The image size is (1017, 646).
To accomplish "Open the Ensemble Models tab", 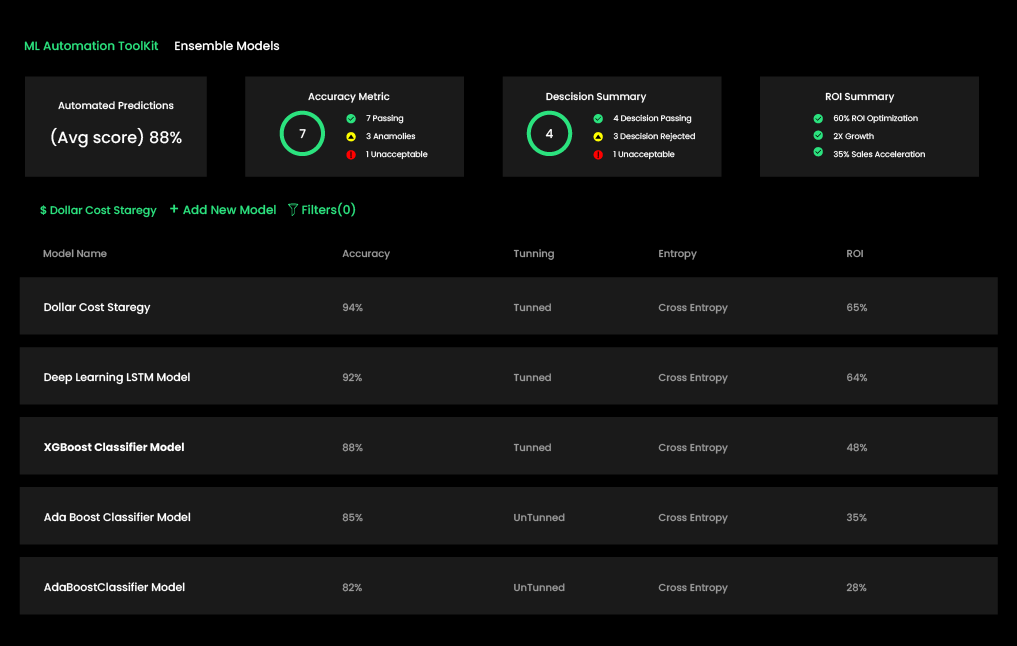I will (x=227, y=46).
